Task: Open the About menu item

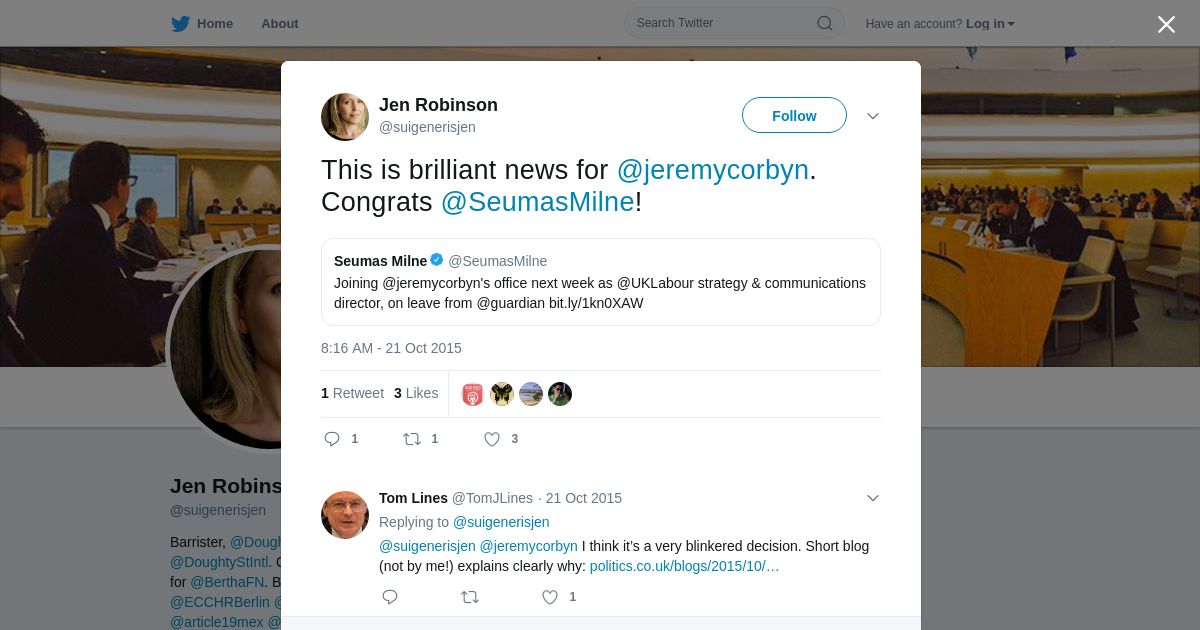Action: [279, 24]
